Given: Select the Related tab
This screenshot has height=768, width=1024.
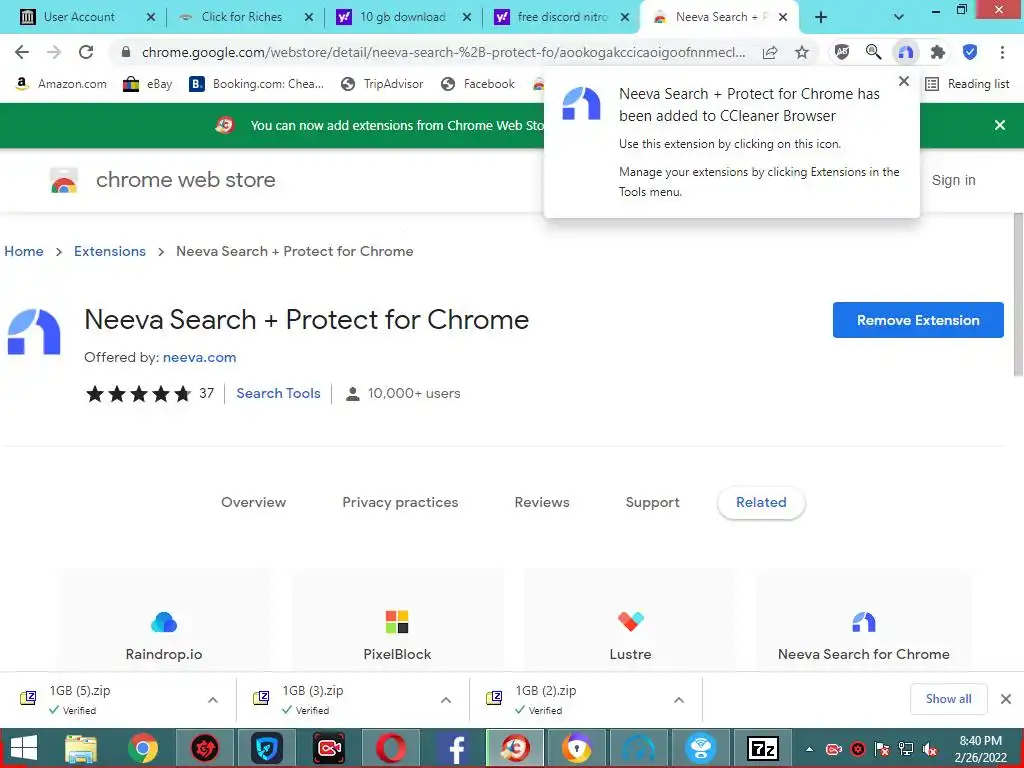Looking at the screenshot, I should pos(761,502).
